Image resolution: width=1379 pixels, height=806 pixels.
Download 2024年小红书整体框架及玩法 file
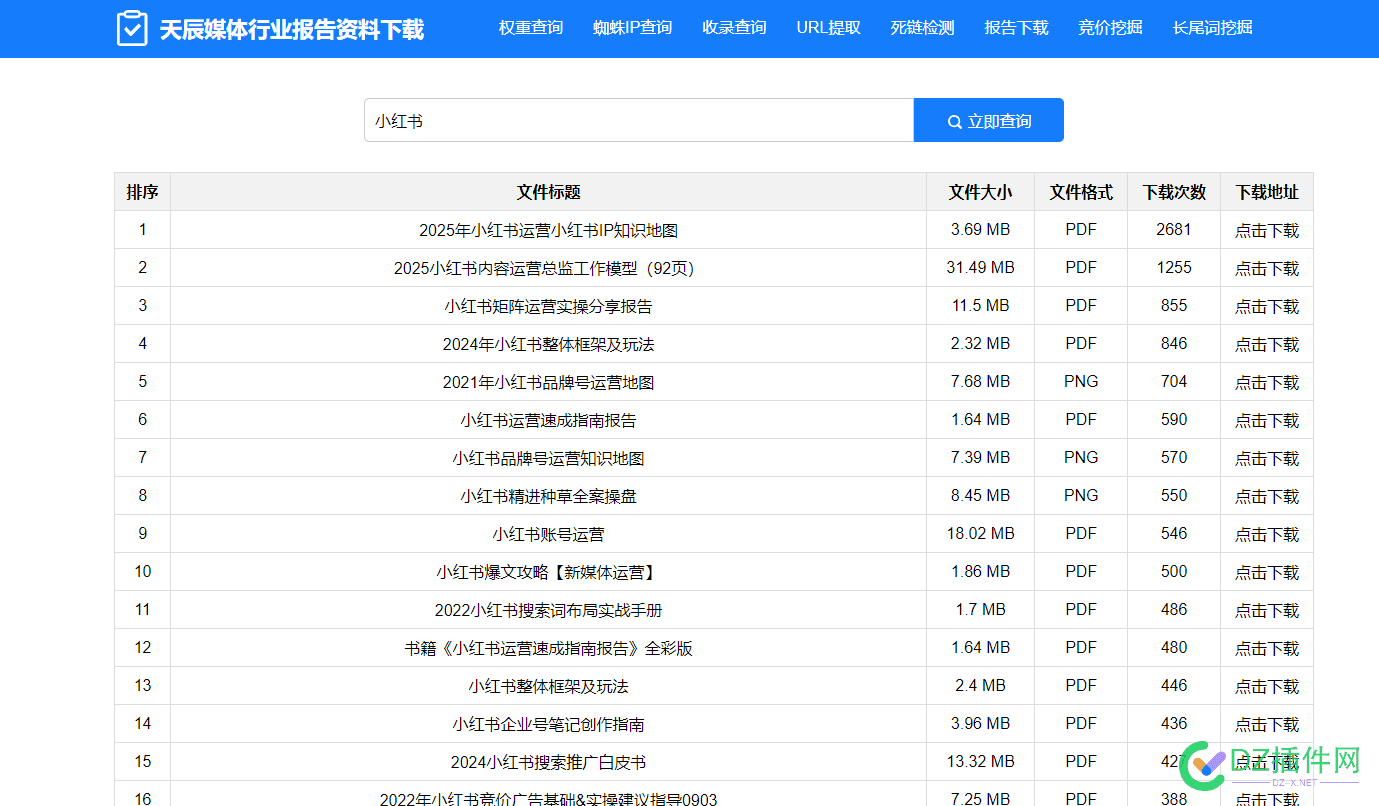[x=1267, y=344]
